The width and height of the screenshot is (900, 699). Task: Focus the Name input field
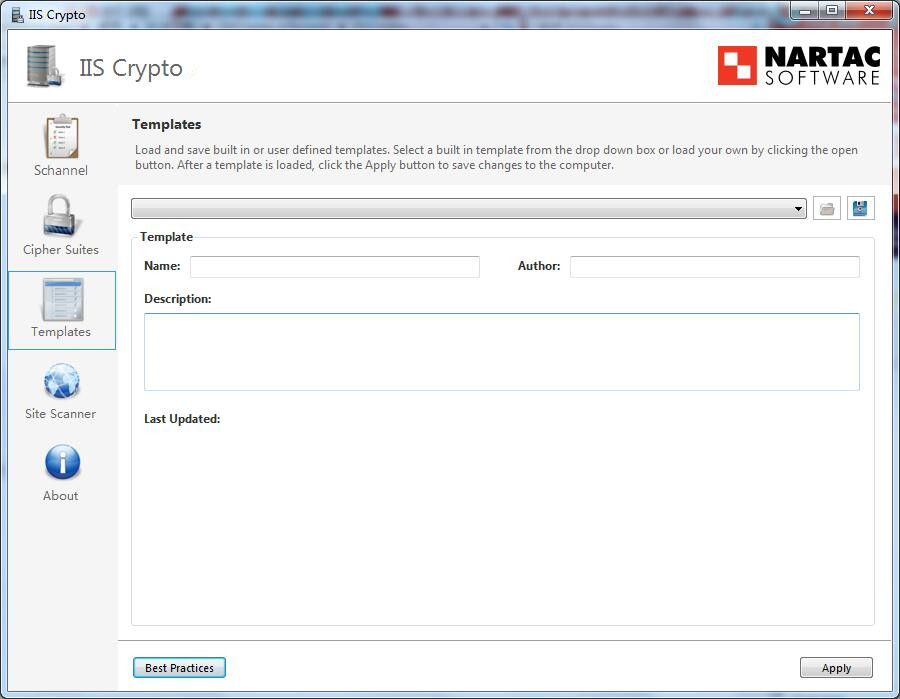coord(335,266)
